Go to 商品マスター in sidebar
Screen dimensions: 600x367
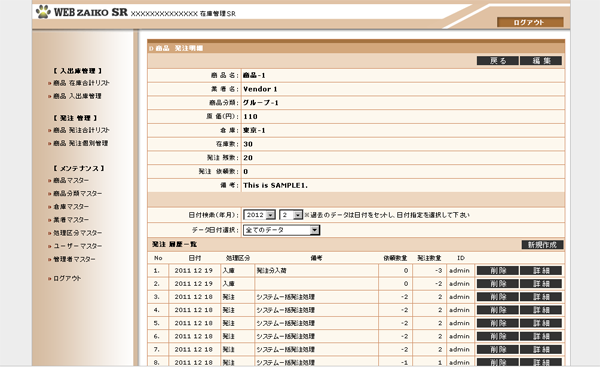click(x=71, y=180)
